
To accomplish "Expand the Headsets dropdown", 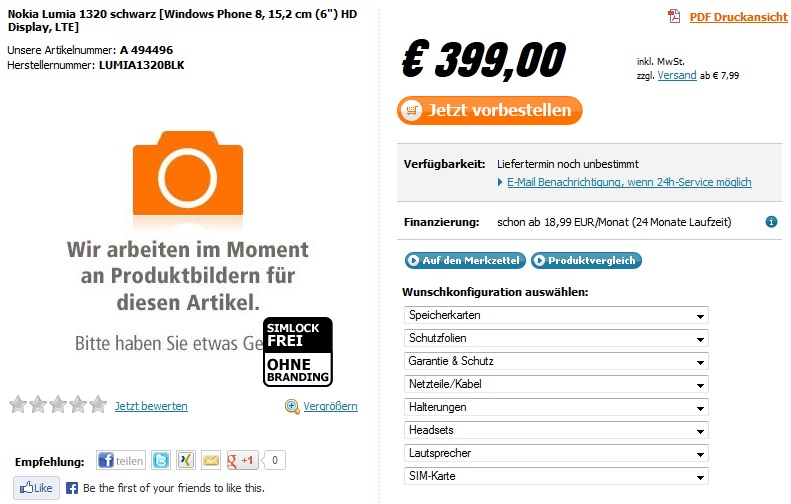I will coord(556,430).
